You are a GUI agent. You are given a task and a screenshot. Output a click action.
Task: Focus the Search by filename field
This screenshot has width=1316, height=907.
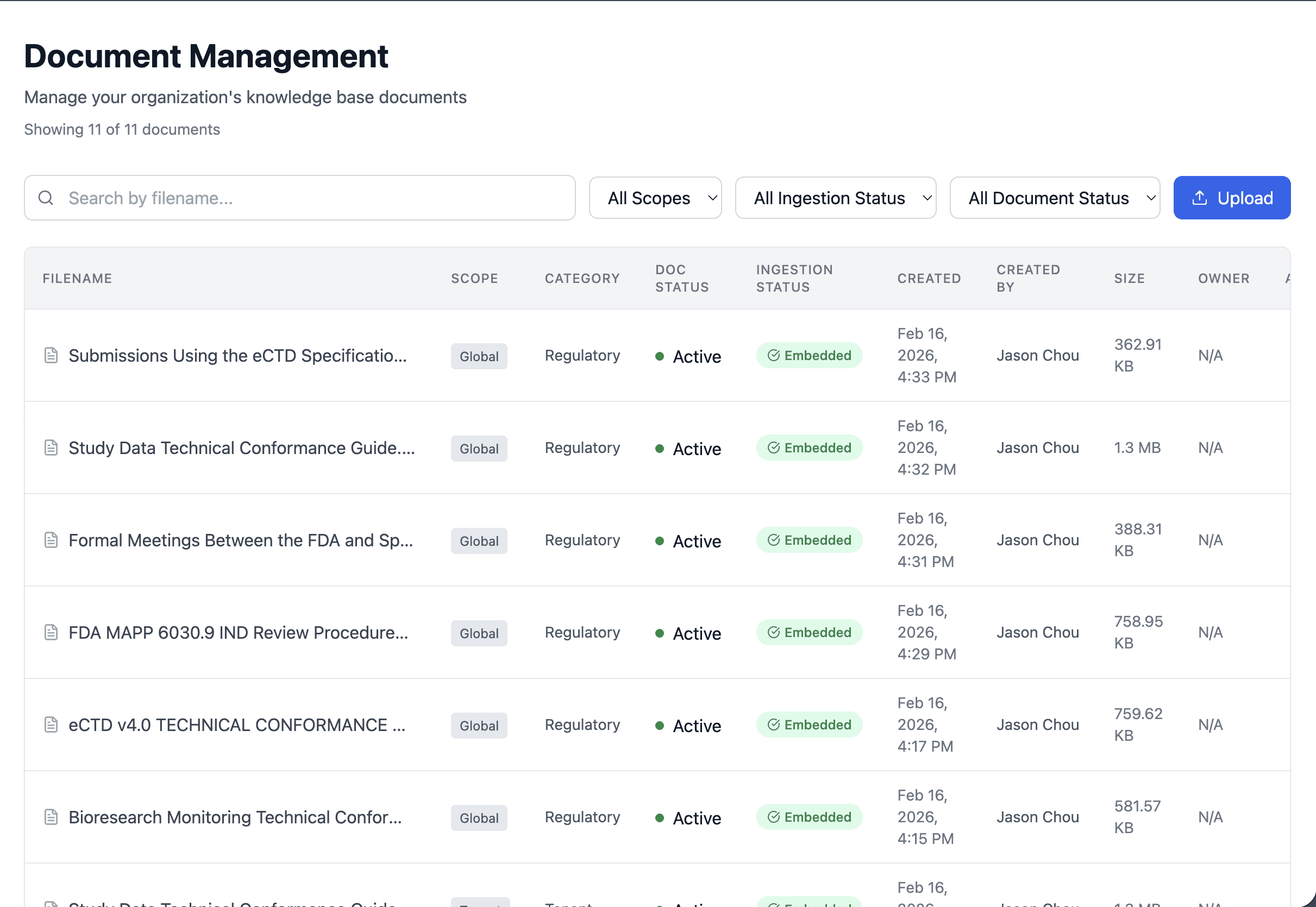click(x=318, y=198)
